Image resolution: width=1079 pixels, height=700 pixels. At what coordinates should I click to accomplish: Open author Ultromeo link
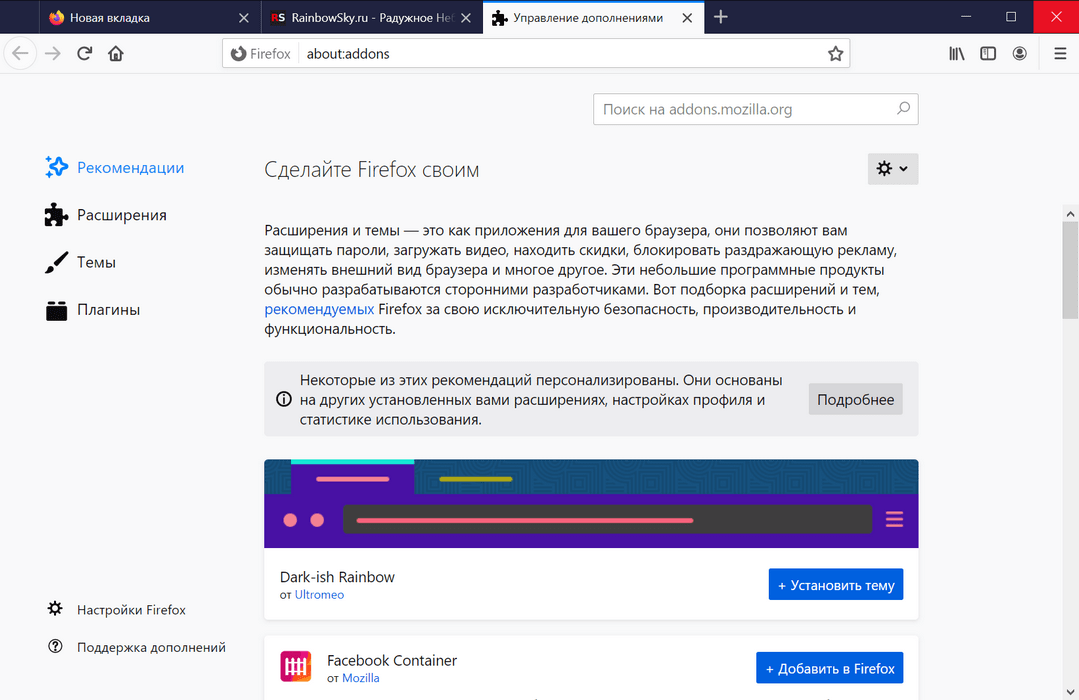click(x=319, y=595)
